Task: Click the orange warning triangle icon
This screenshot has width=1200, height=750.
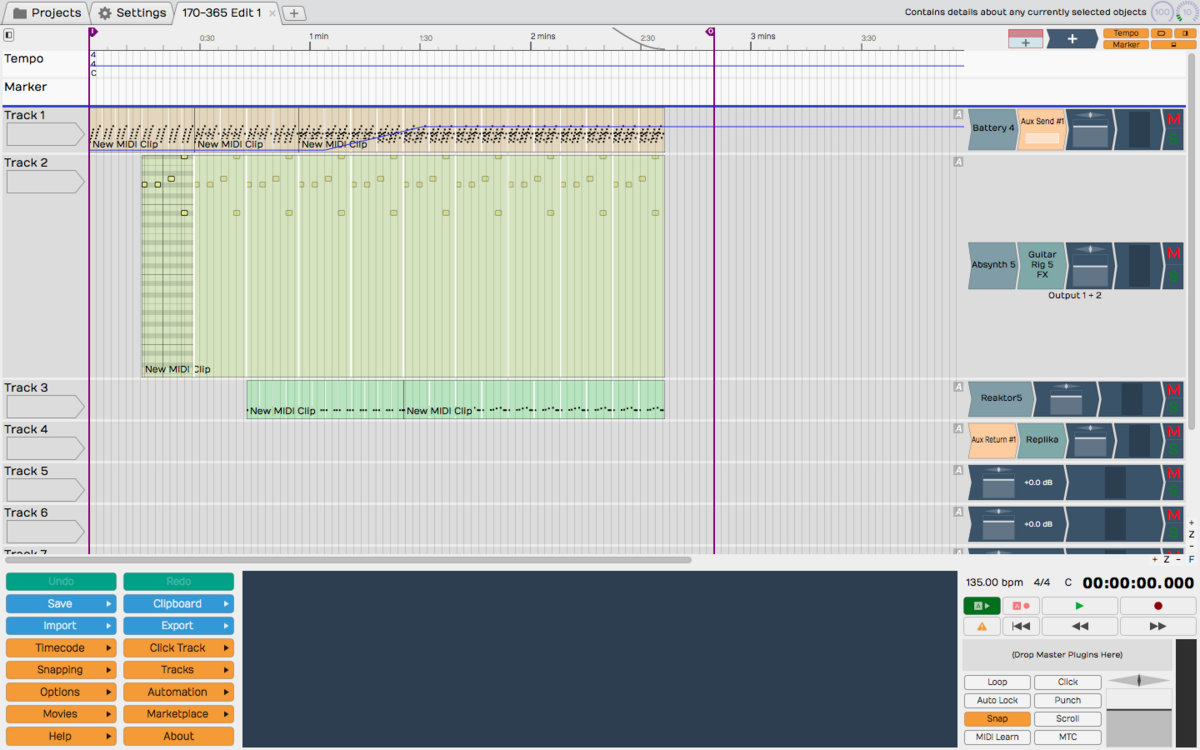Action: coord(981,626)
